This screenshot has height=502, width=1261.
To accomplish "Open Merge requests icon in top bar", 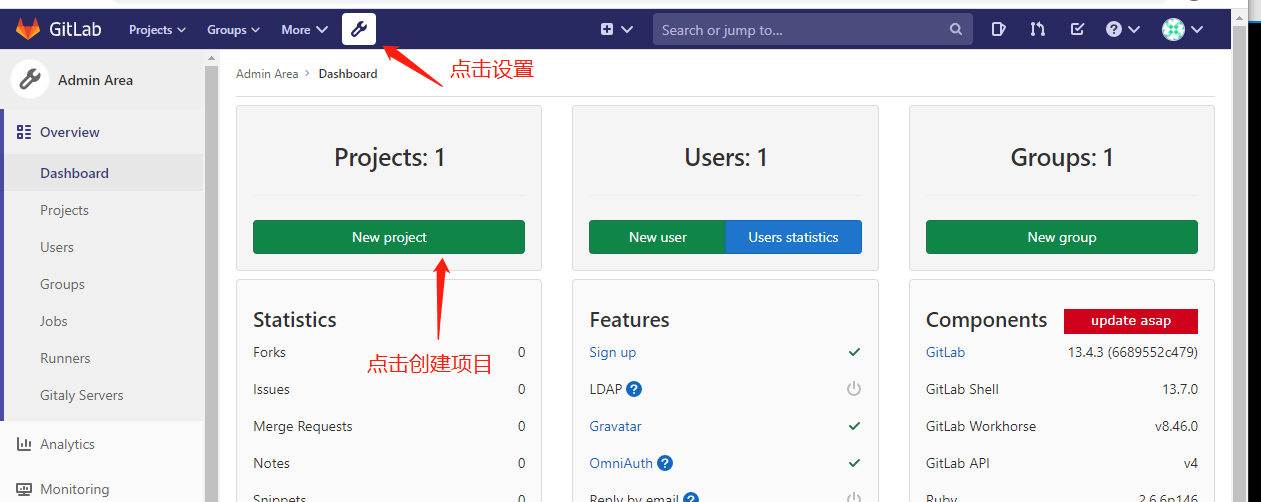I will point(1037,29).
